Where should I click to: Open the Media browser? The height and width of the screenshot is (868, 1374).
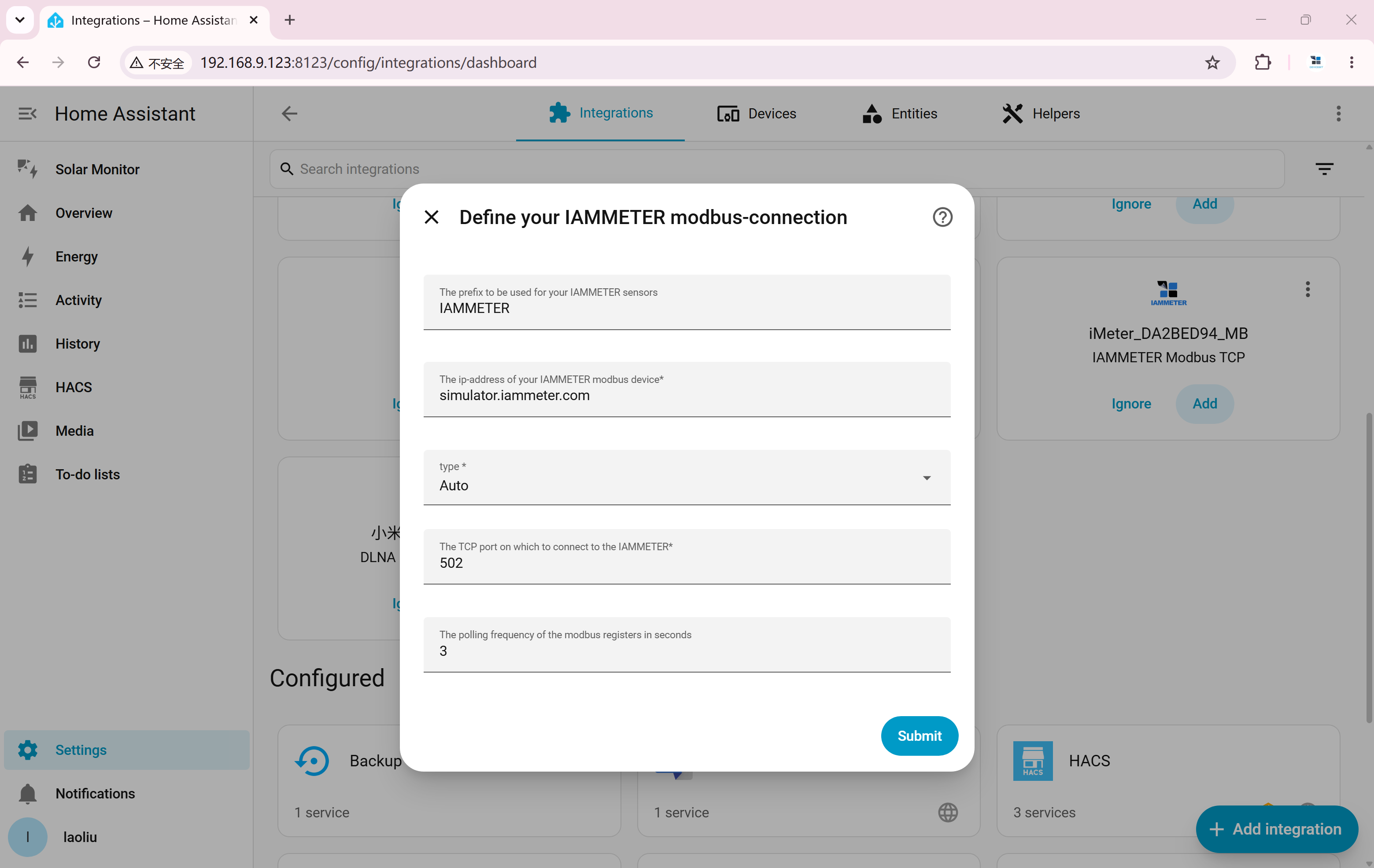click(127, 430)
